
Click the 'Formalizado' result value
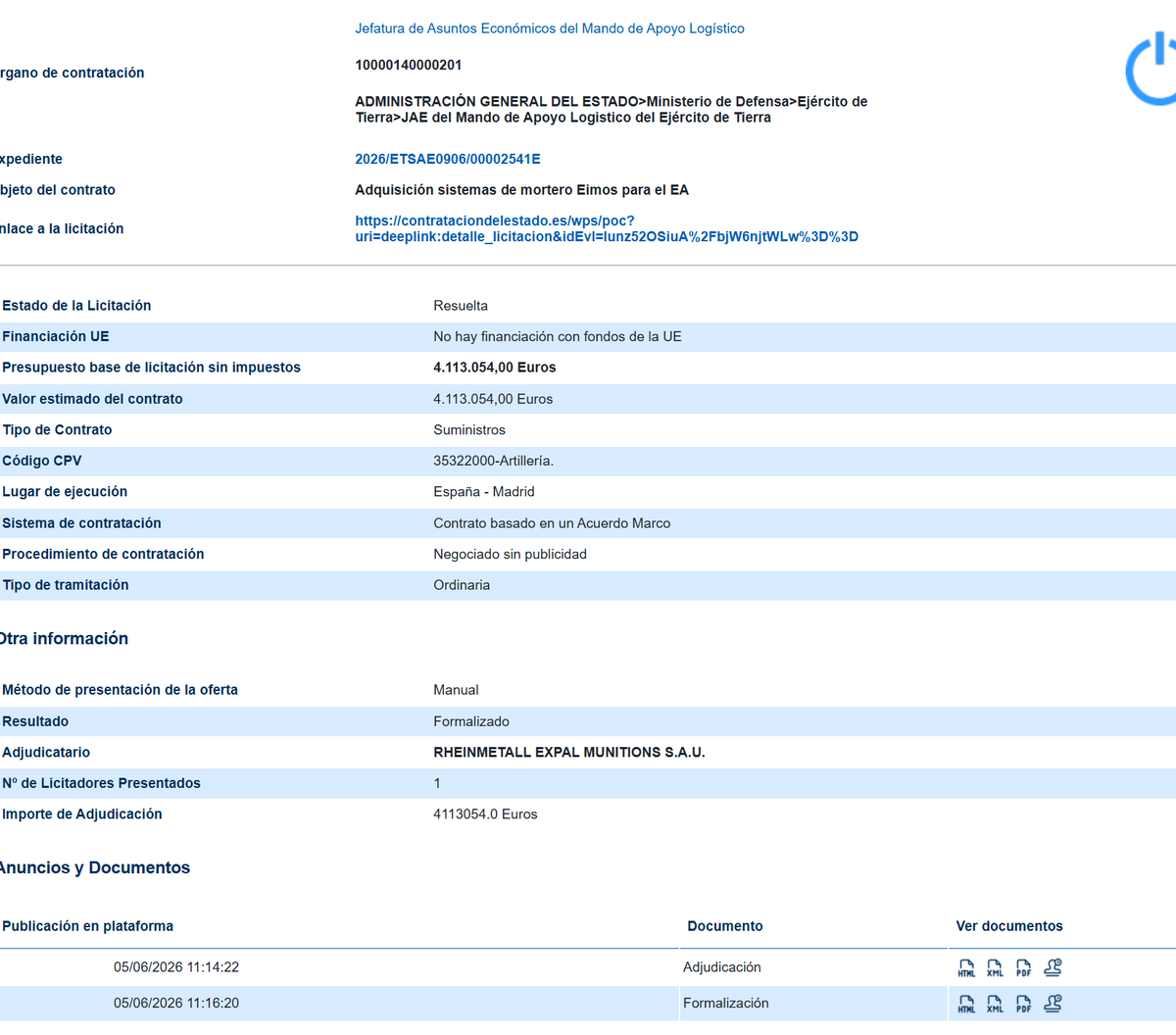point(471,721)
